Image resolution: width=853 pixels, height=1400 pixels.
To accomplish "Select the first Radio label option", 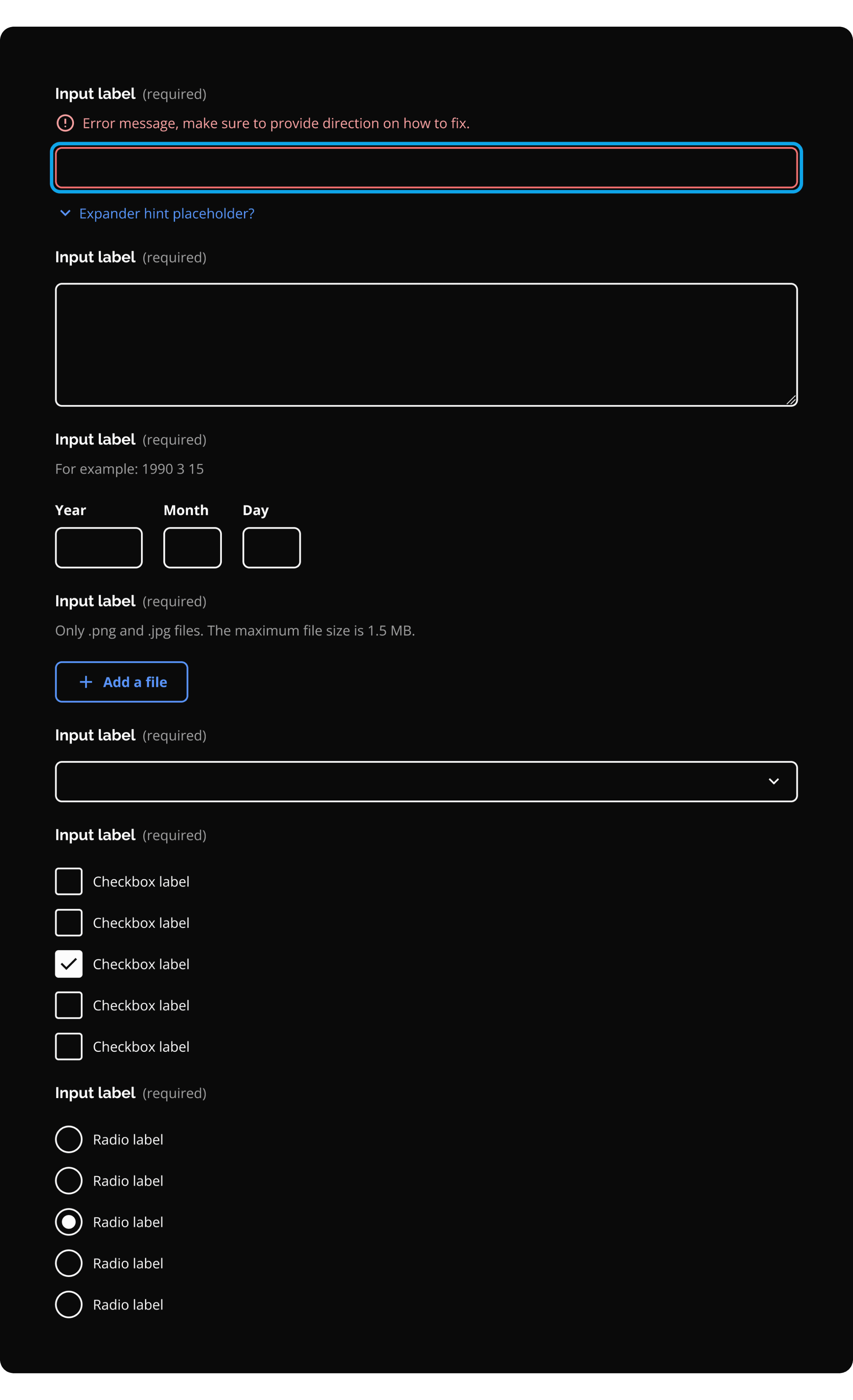I will click(x=69, y=1139).
